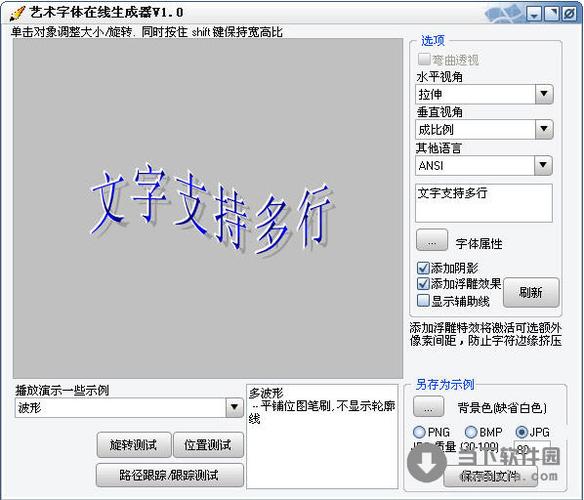Open 字体属性 via its ellipsis button
This screenshot has height=500, width=584.
point(432,240)
